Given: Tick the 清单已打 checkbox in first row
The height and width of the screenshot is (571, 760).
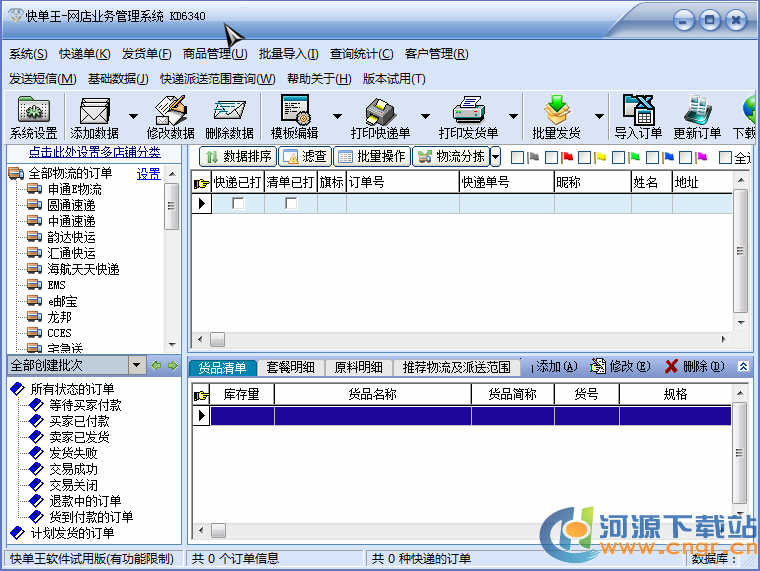Looking at the screenshot, I should (291, 203).
